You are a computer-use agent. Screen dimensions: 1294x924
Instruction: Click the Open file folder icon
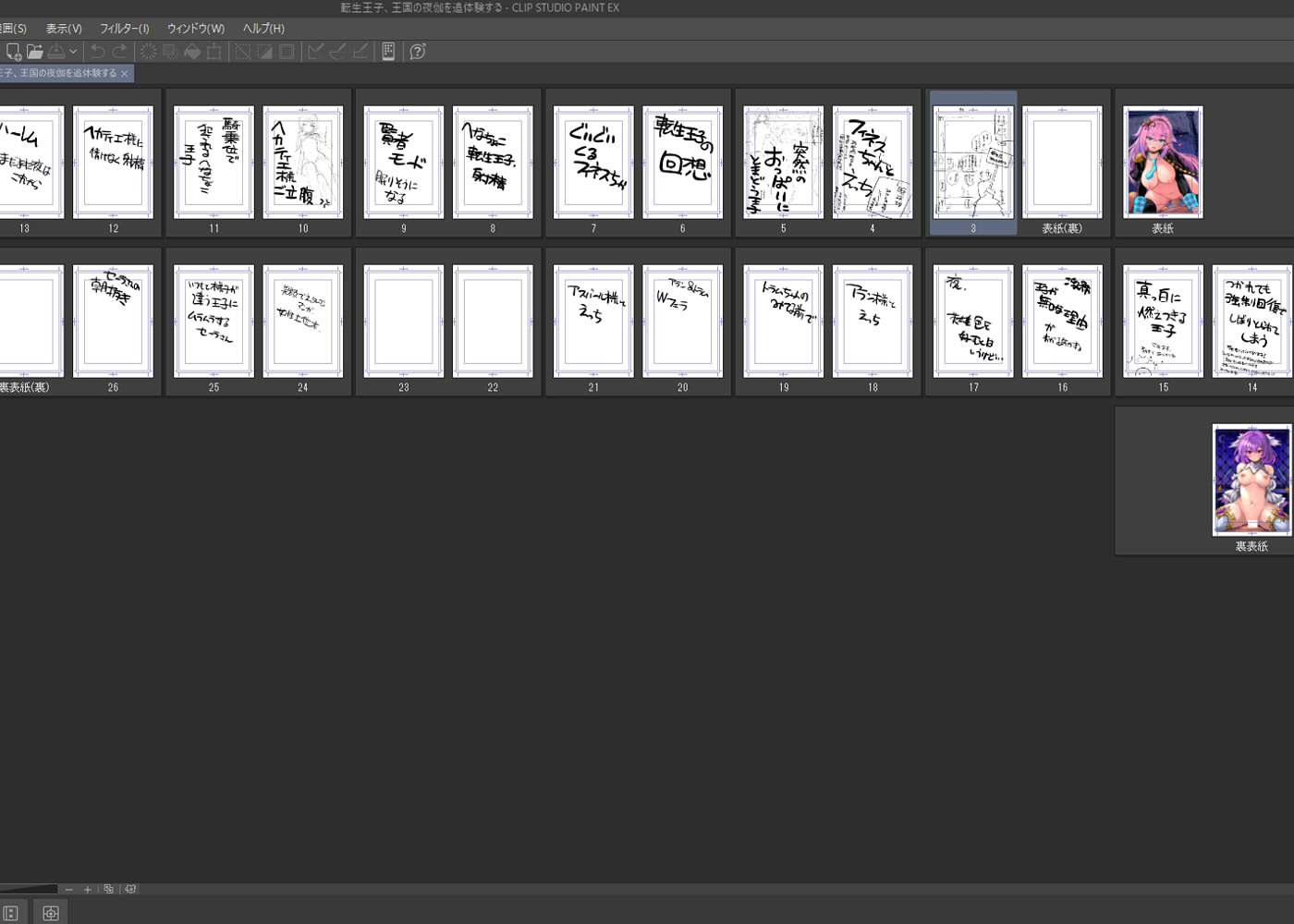click(x=34, y=52)
